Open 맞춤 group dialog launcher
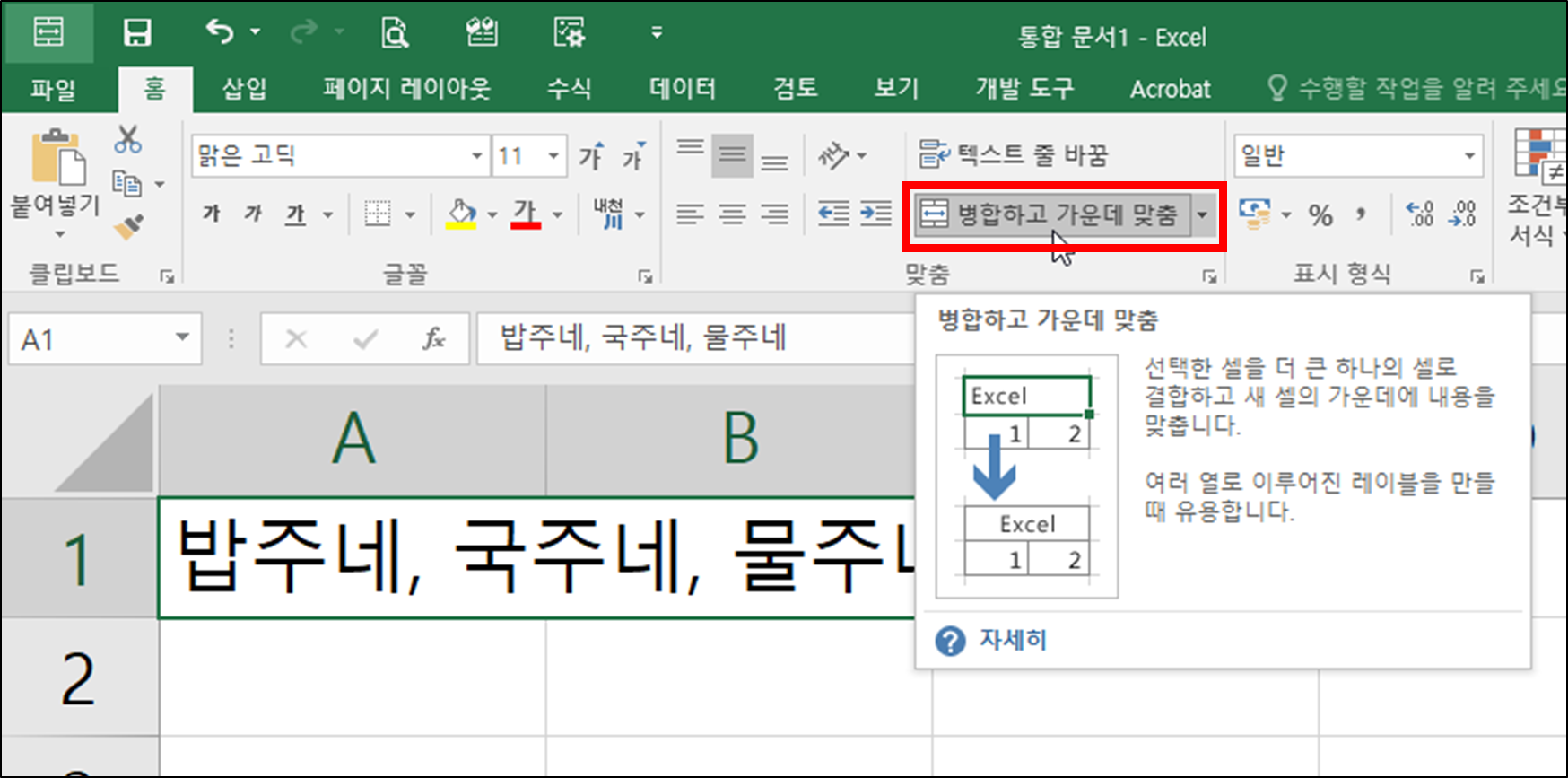The image size is (1568, 778). coord(1209,276)
